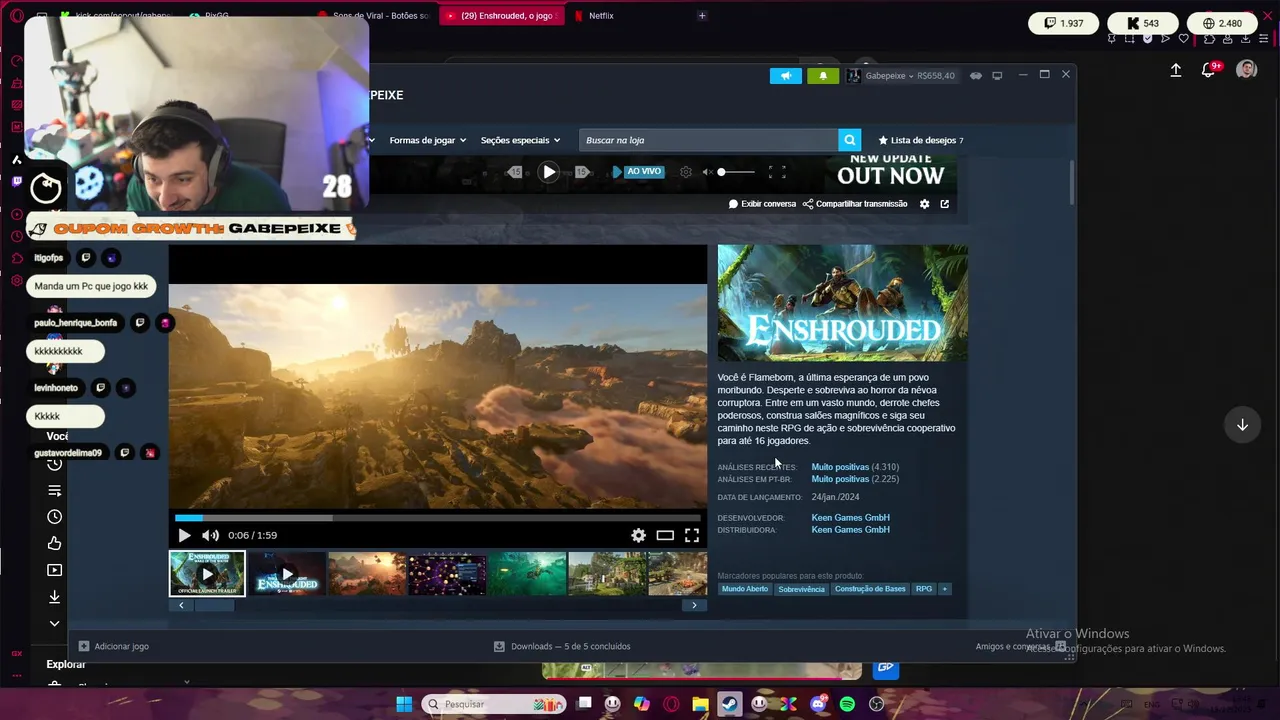This screenshot has height=720, width=1280.
Task: Unmute the broadcast speaker icon
Action: tap(707, 172)
